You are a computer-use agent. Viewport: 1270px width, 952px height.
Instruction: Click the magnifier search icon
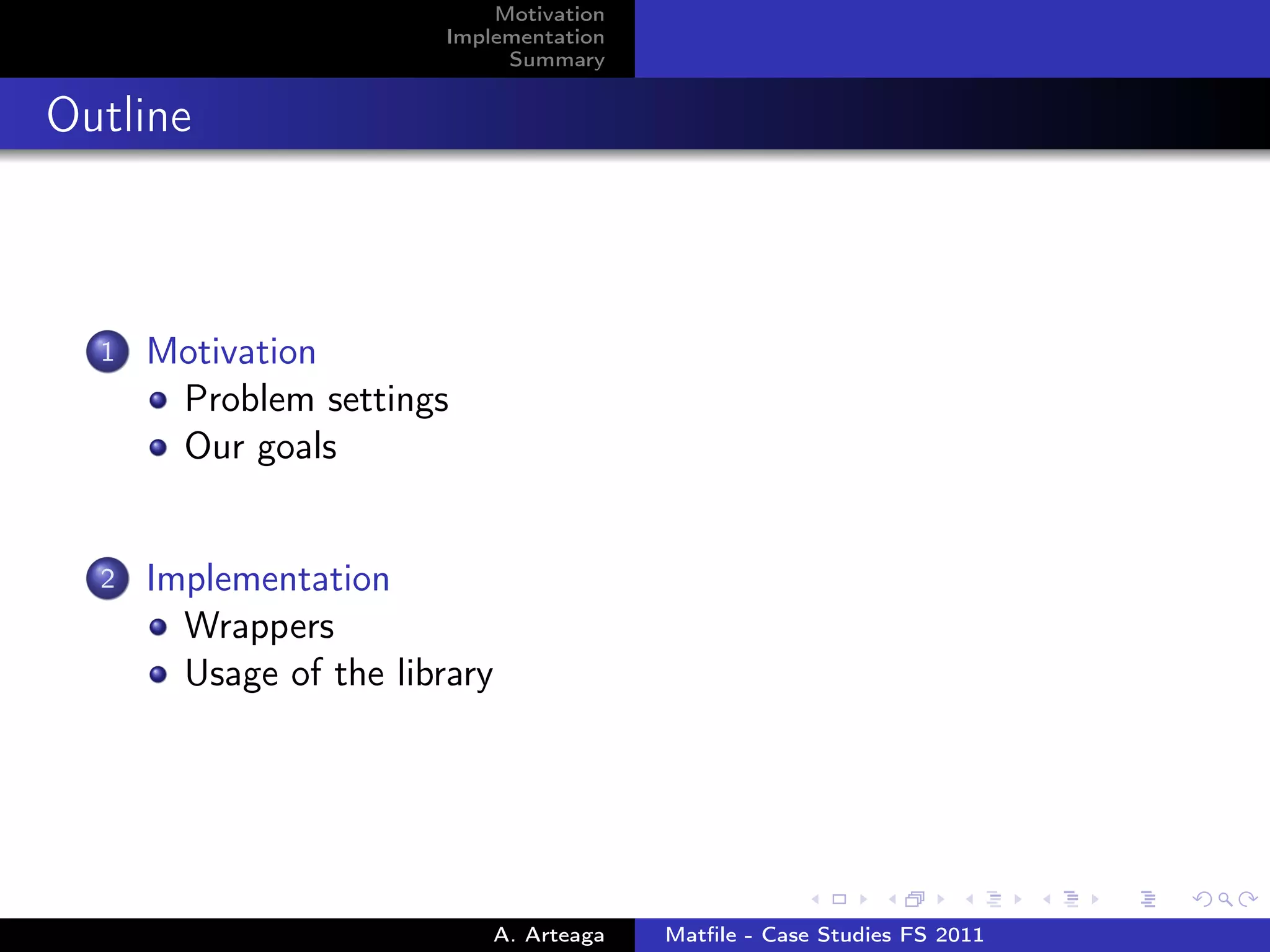click(x=1225, y=899)
